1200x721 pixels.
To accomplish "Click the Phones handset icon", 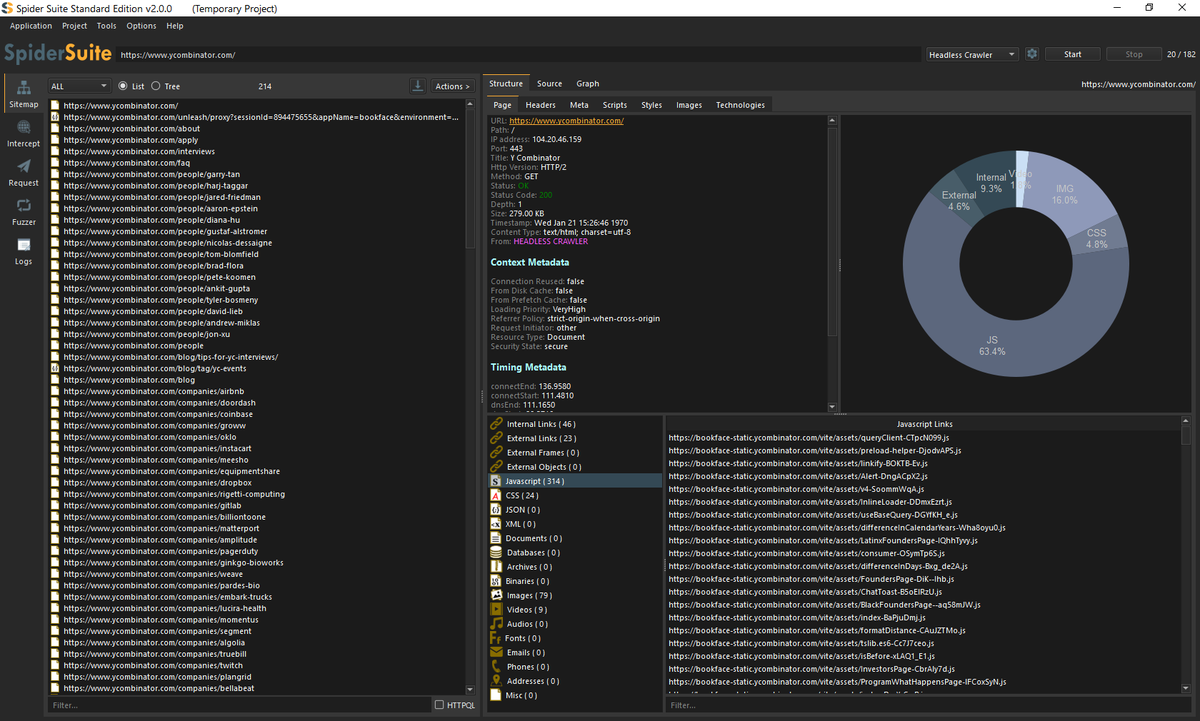I will click(x=496, y=666).
